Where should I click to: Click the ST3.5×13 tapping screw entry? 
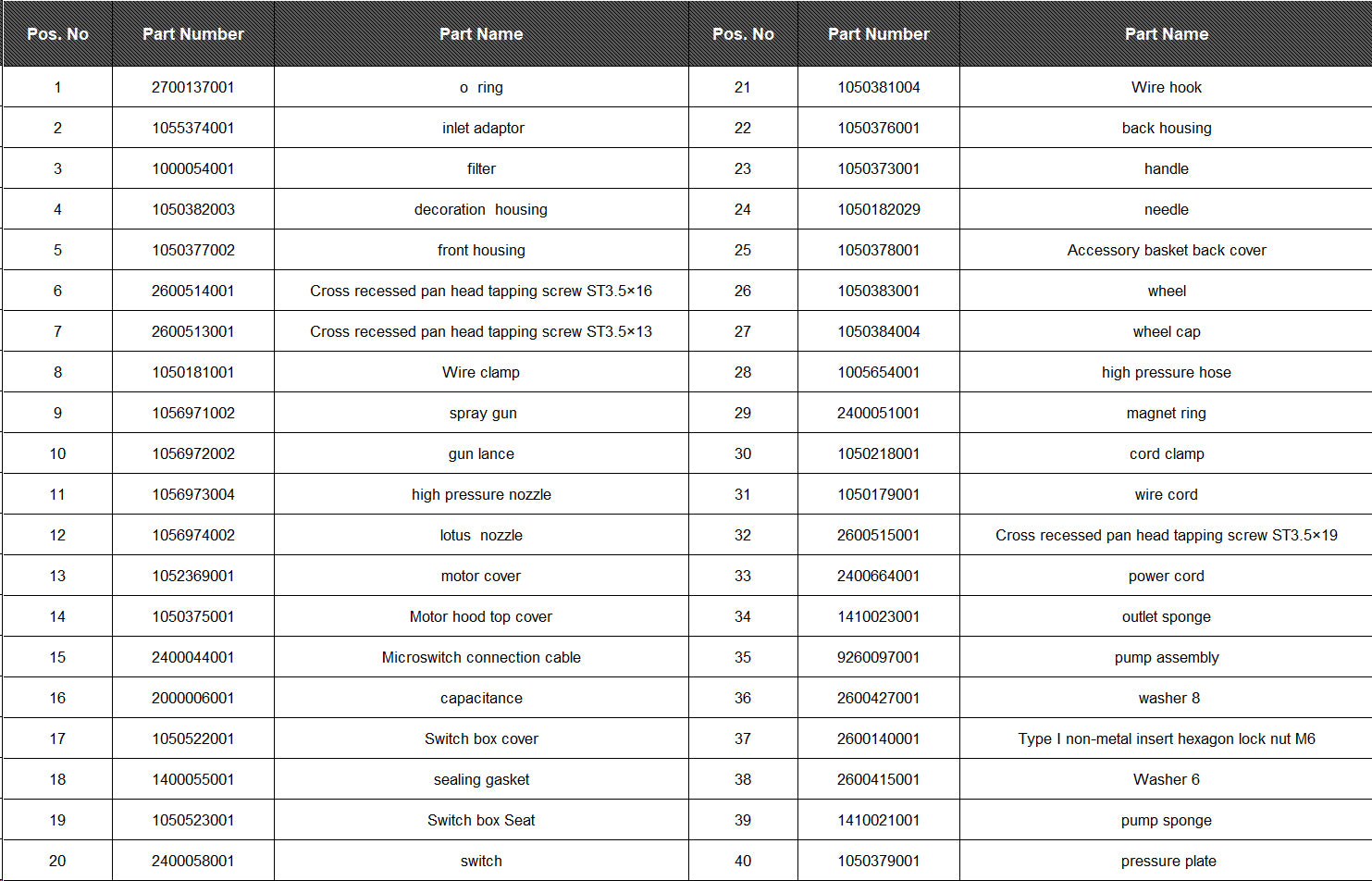point(481,331)
